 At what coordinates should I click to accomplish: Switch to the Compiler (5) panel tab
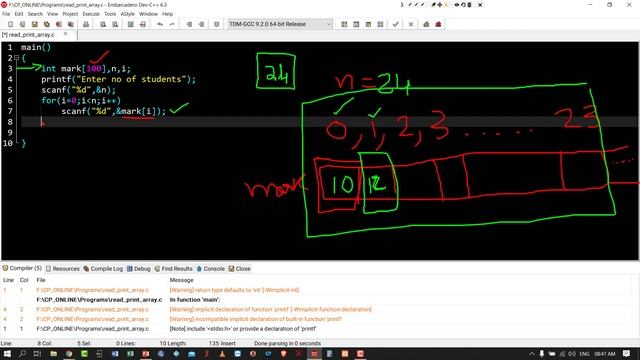pos(22,268)
